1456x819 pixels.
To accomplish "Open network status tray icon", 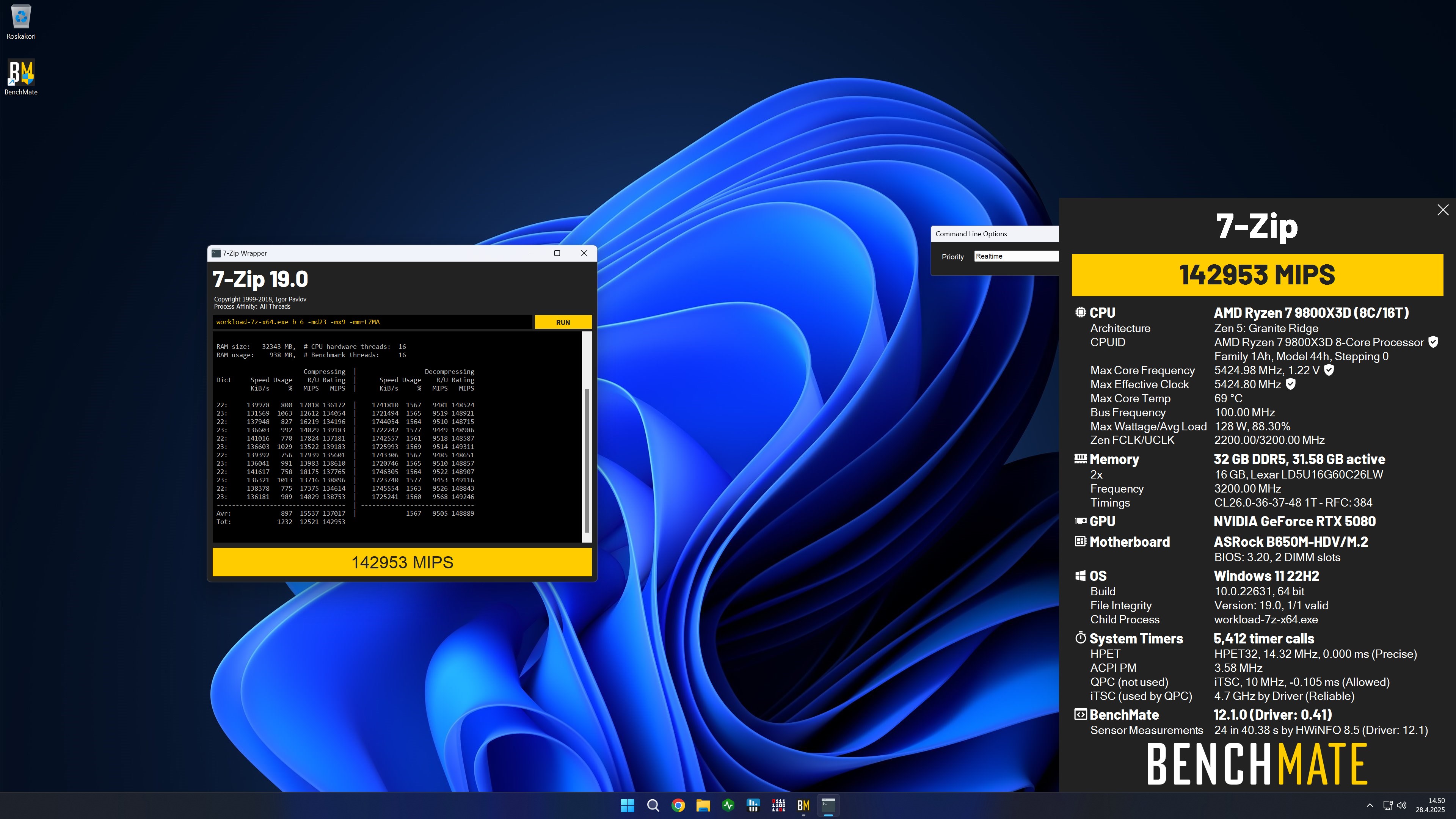I will point(1388,805).
